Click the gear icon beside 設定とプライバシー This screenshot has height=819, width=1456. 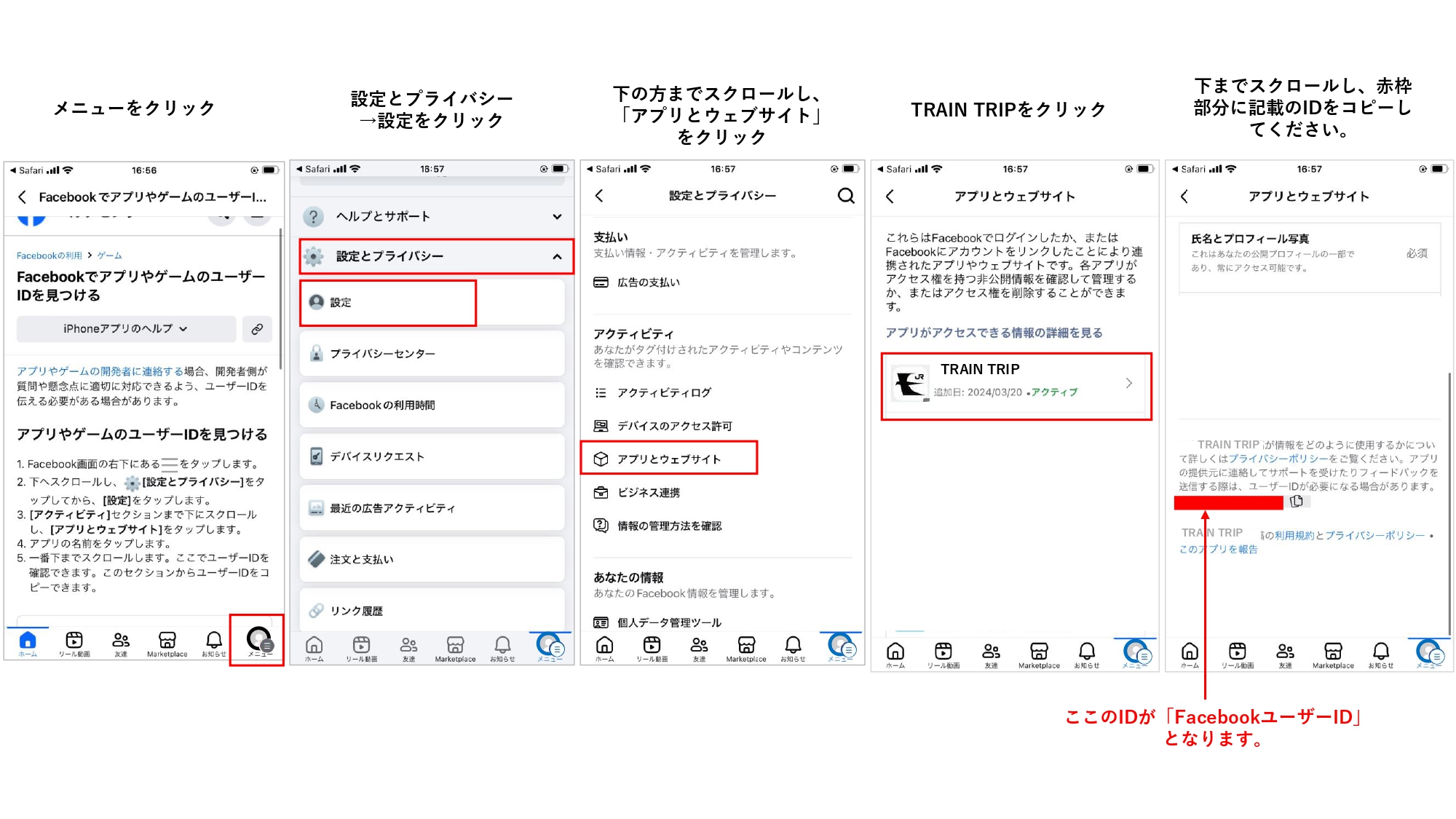pyautogui.click(x=314, y=256)
